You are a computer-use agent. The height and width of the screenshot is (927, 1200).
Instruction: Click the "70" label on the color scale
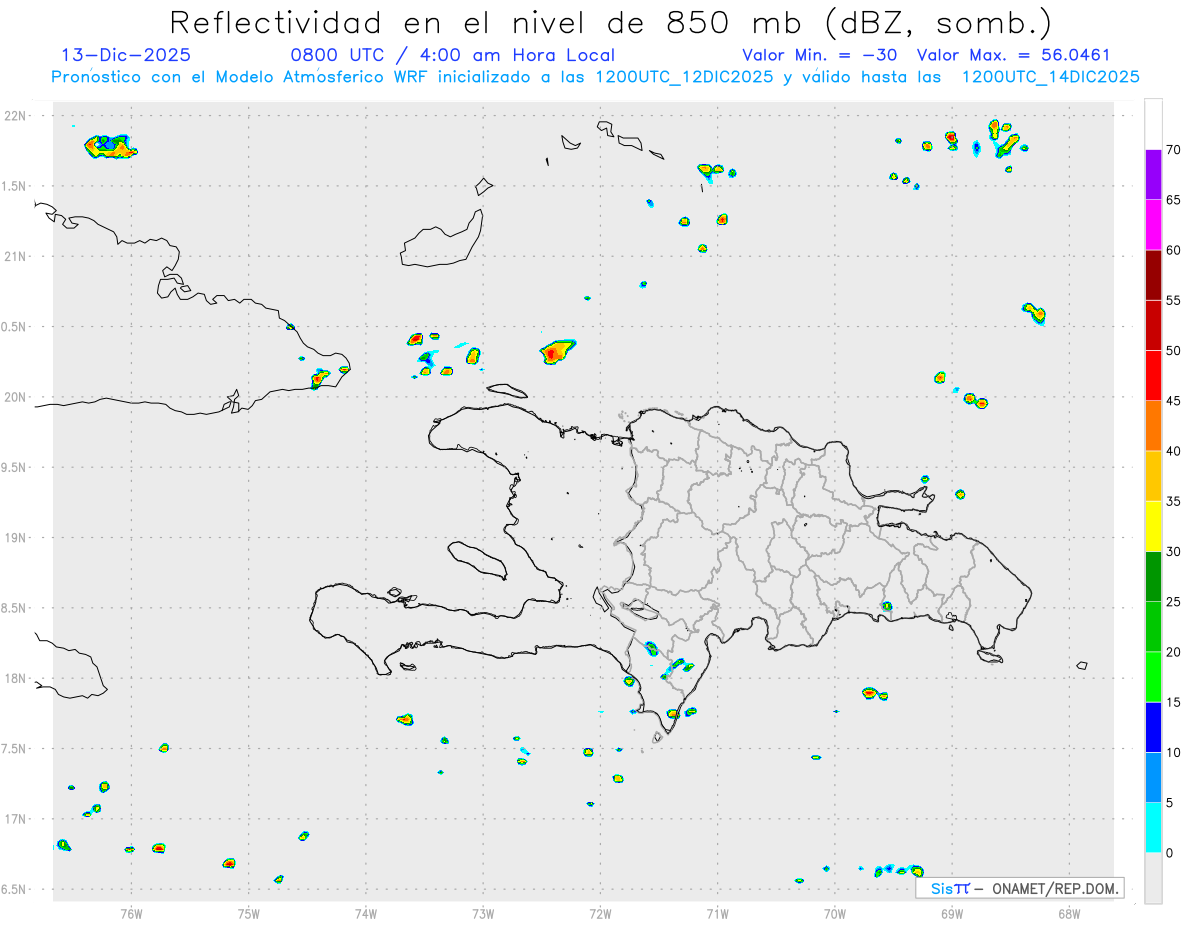[x=1174, y=150]
